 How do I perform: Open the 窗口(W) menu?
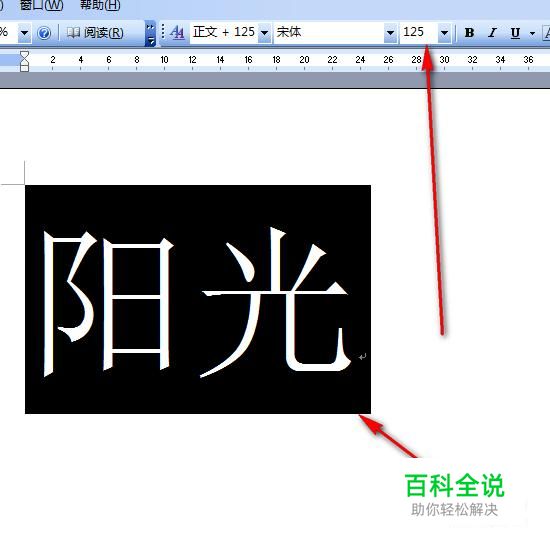point(41,5)
